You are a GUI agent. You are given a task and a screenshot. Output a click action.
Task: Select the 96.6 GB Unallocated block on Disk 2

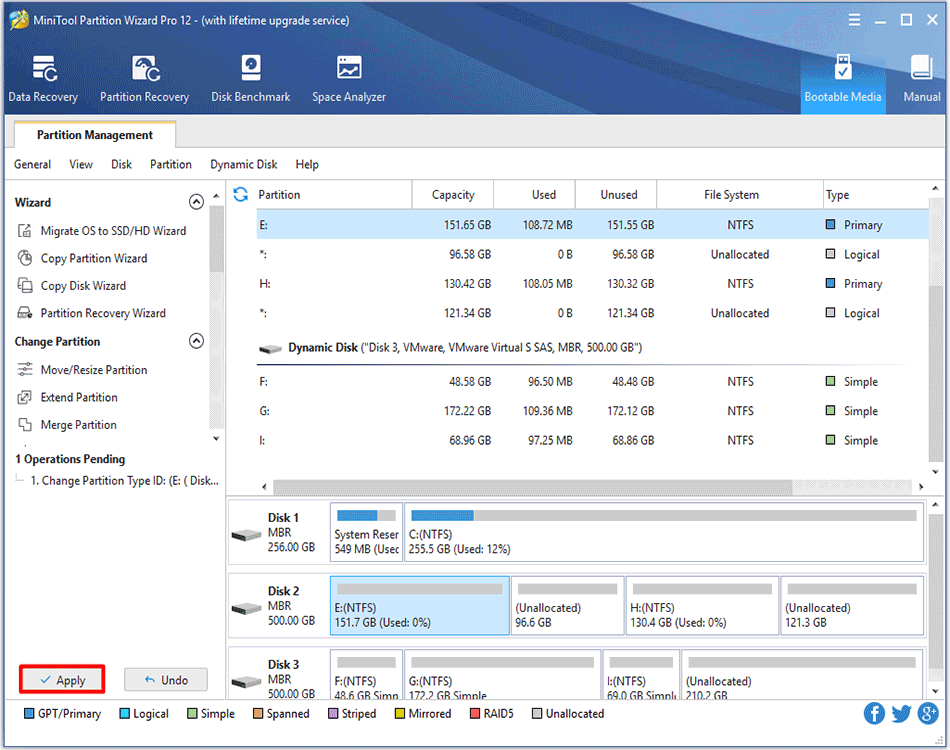[x=568, y=606]
